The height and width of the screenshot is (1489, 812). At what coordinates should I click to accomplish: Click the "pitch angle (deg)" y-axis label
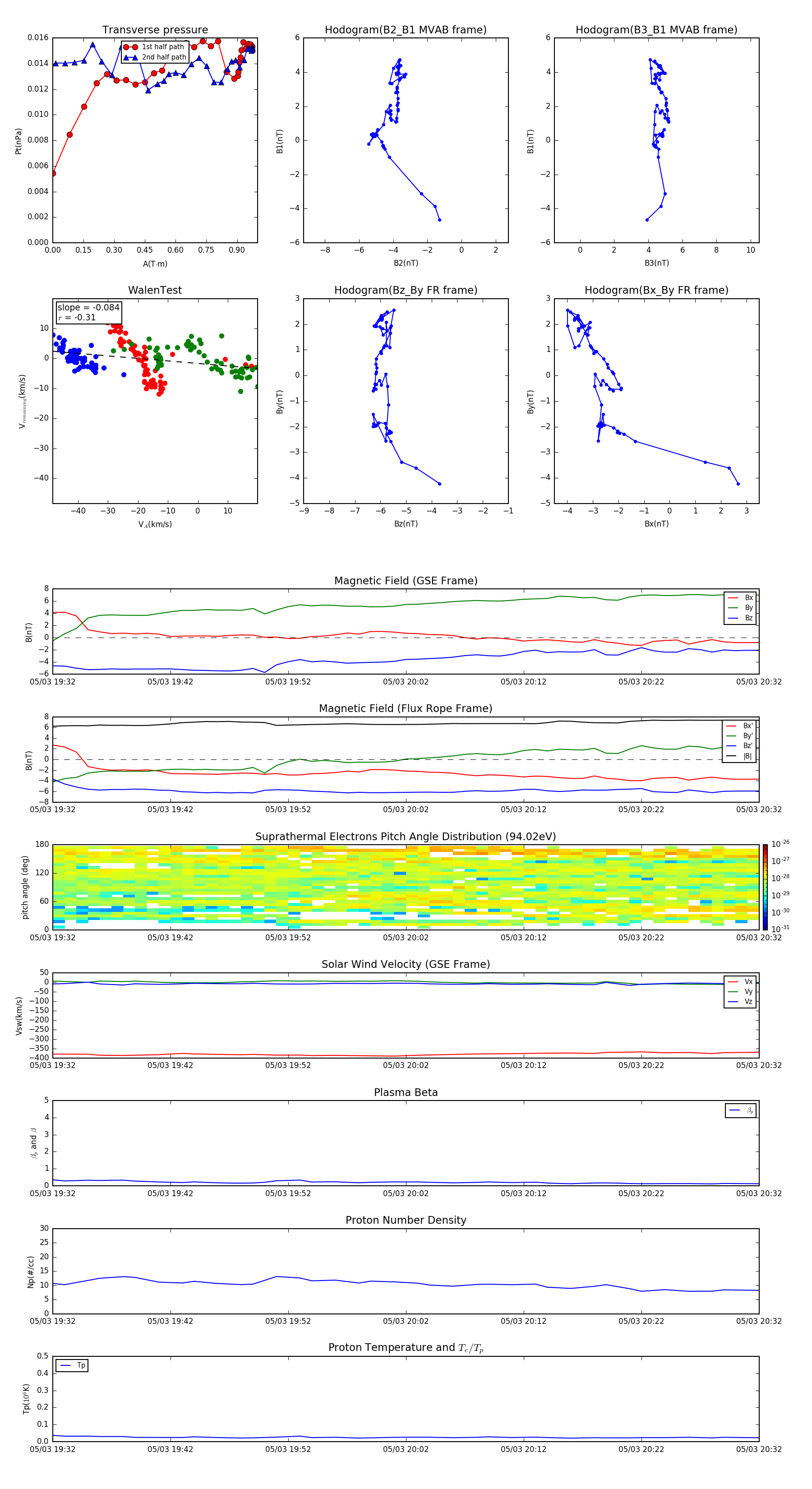25,887
